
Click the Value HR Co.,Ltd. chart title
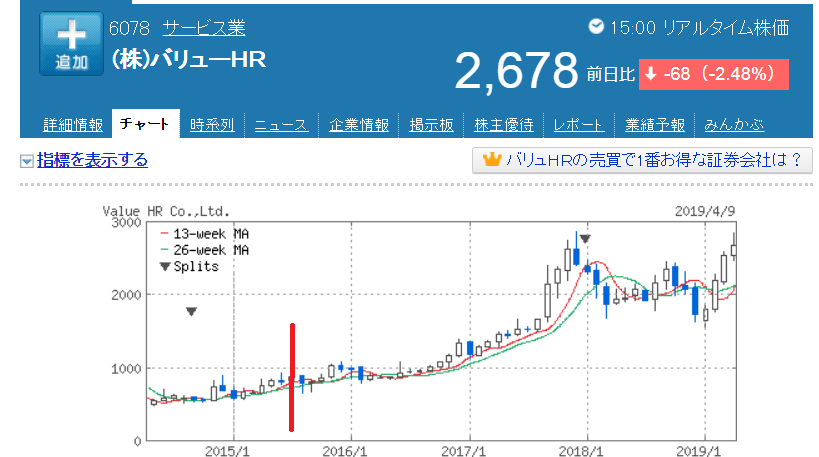click(166, 212)
